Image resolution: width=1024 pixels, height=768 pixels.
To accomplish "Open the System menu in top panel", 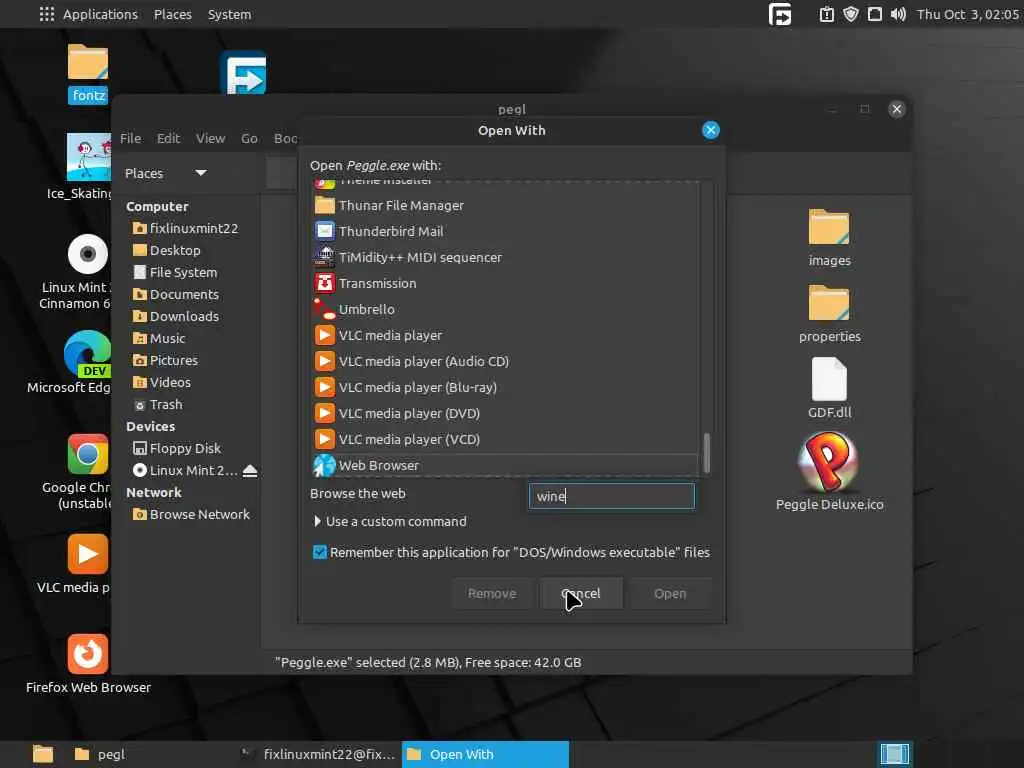I will [x=229, y=14].
